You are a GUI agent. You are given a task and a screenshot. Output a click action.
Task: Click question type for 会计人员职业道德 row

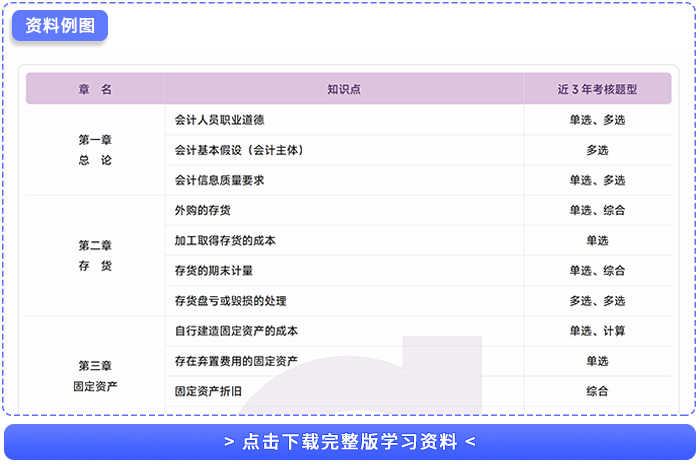click(597, 120)
